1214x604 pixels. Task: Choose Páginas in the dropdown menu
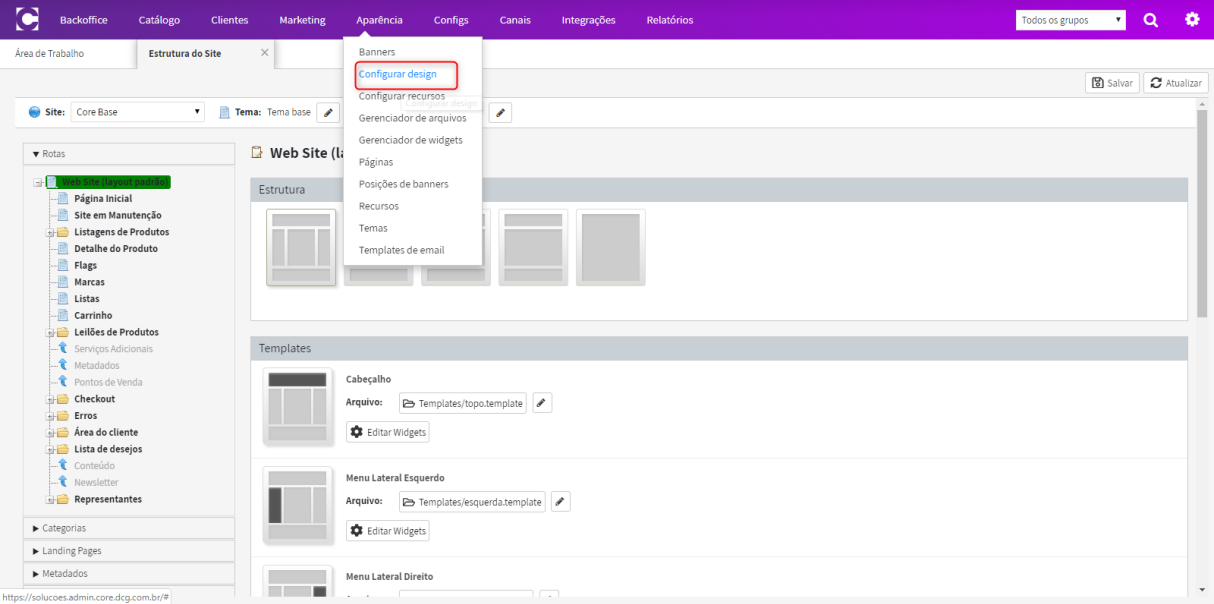(x=376, y=162)
